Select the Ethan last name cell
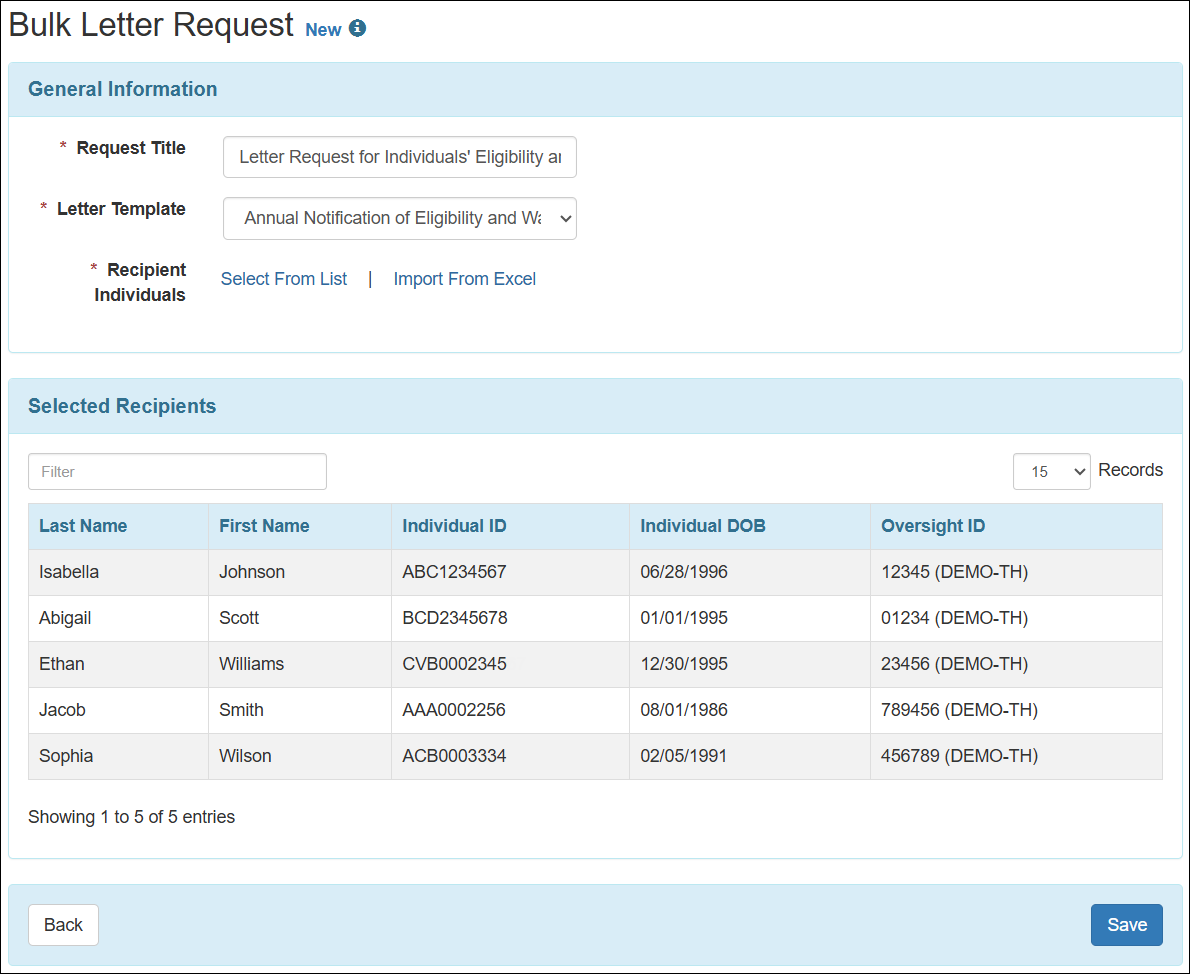The height and width of the screenshot is (974, 1190). click(118, 664)
